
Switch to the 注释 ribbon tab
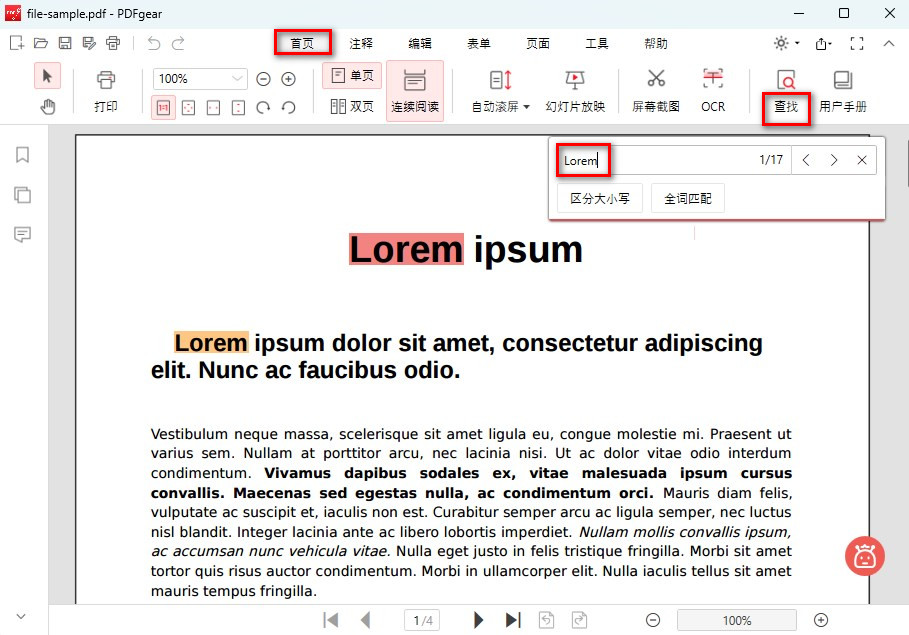click(x=361, y=43)
